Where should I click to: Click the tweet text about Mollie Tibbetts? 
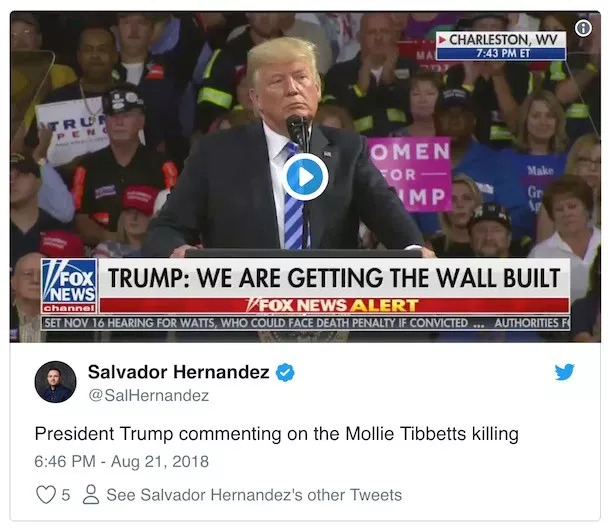276,434
